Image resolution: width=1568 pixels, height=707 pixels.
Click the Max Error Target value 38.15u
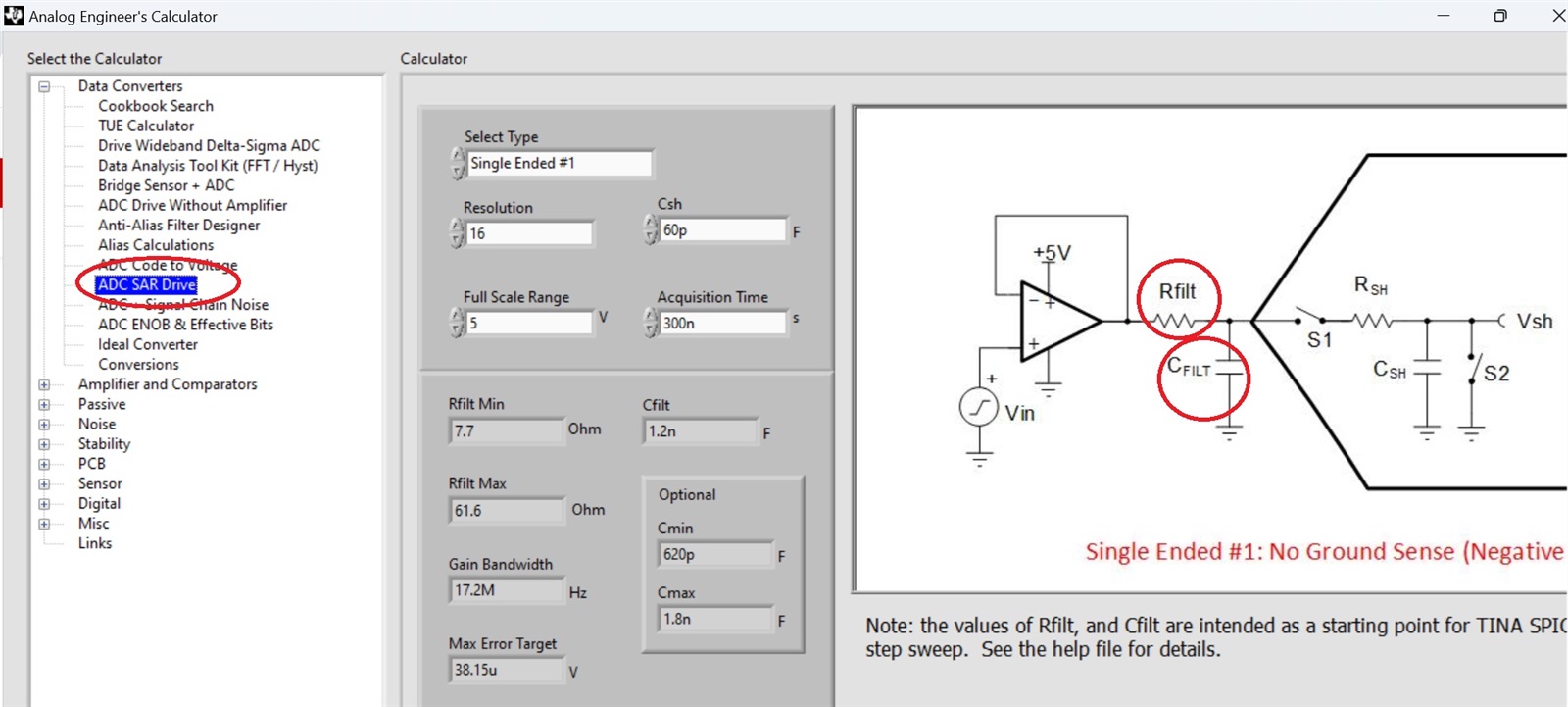(x=507, y=670)
